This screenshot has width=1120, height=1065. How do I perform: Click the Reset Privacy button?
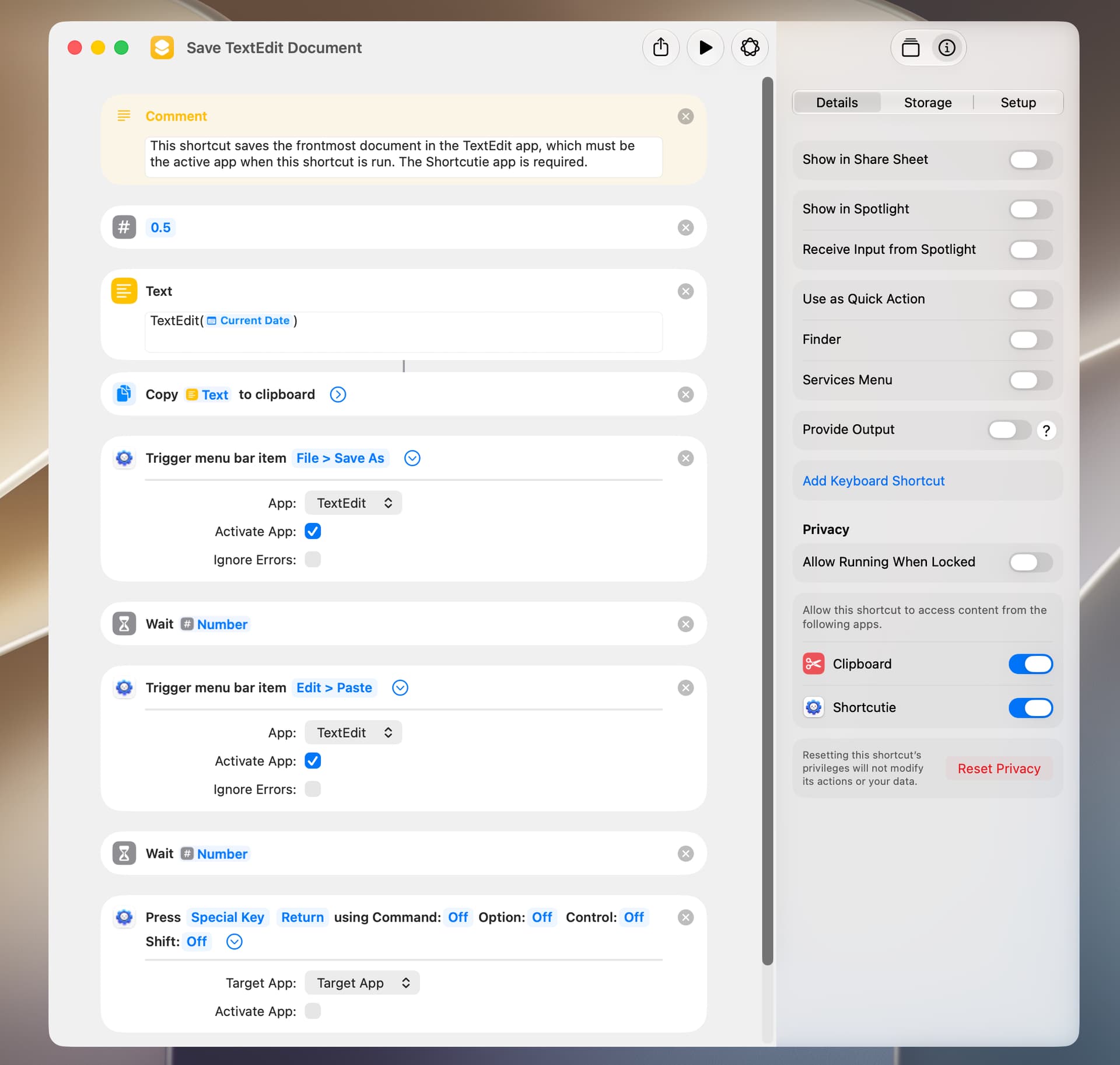pos(999,769)
